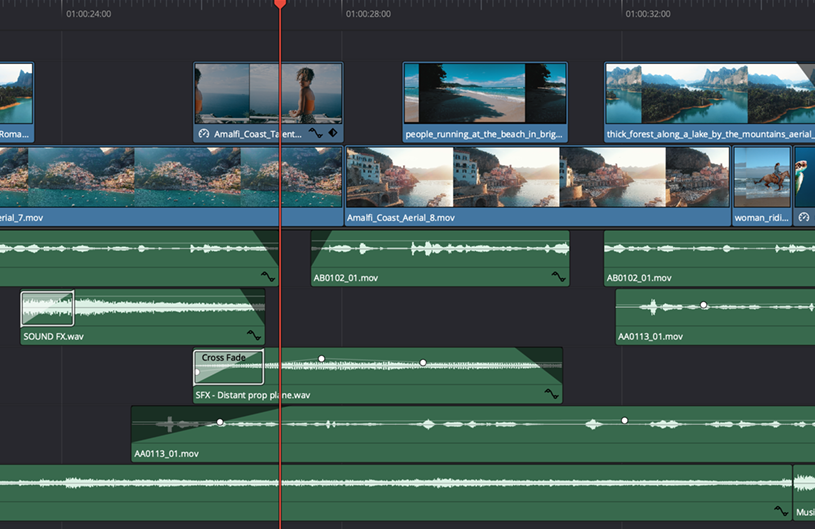The image size is (815, 529).
Task: Select Amalfi_Coast_Aerial_8.mov clip thumbnail
Action: click(x=538, y=177)
